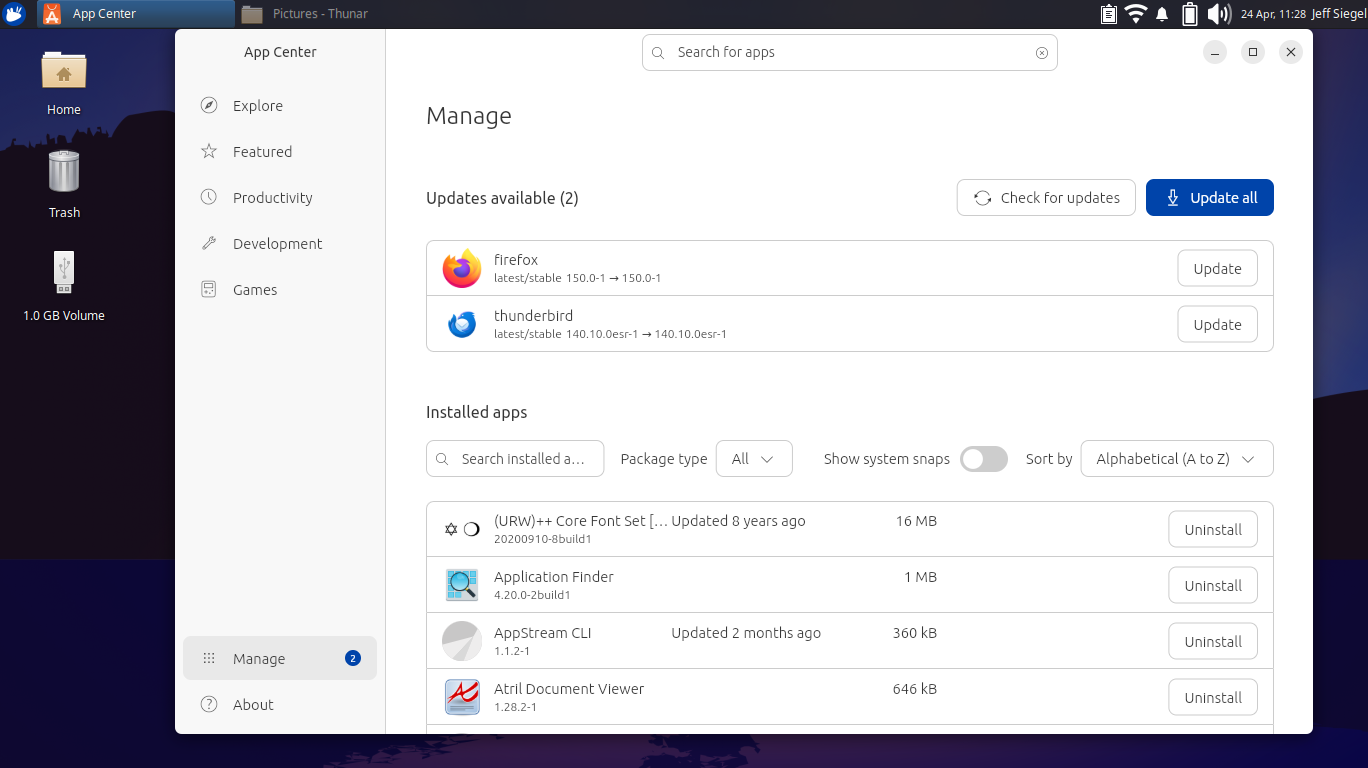
Task: Select the Productivity category
Action: tap(280, 198)
